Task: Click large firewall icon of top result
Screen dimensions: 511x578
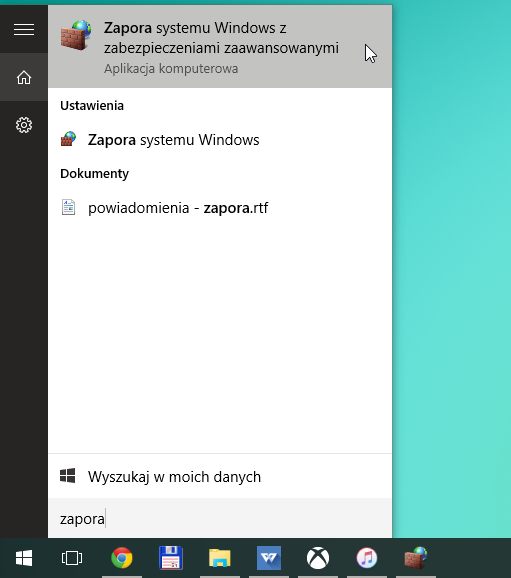Action: (x=76, y=35)
